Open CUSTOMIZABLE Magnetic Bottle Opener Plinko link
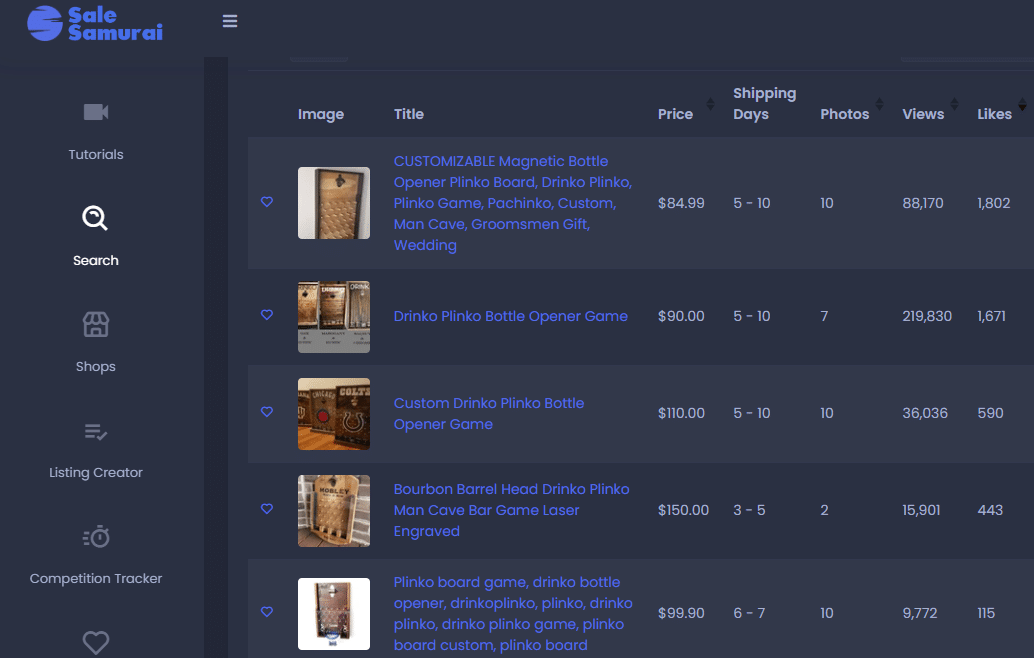Viewport: 1034px width, 658px height. (513, 203)
